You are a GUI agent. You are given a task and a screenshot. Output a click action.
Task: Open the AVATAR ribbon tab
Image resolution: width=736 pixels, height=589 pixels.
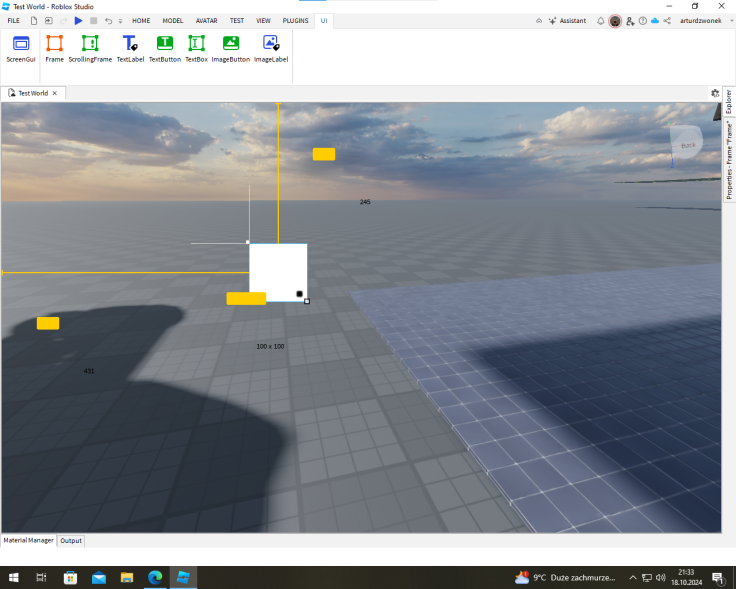pos(207,21)
